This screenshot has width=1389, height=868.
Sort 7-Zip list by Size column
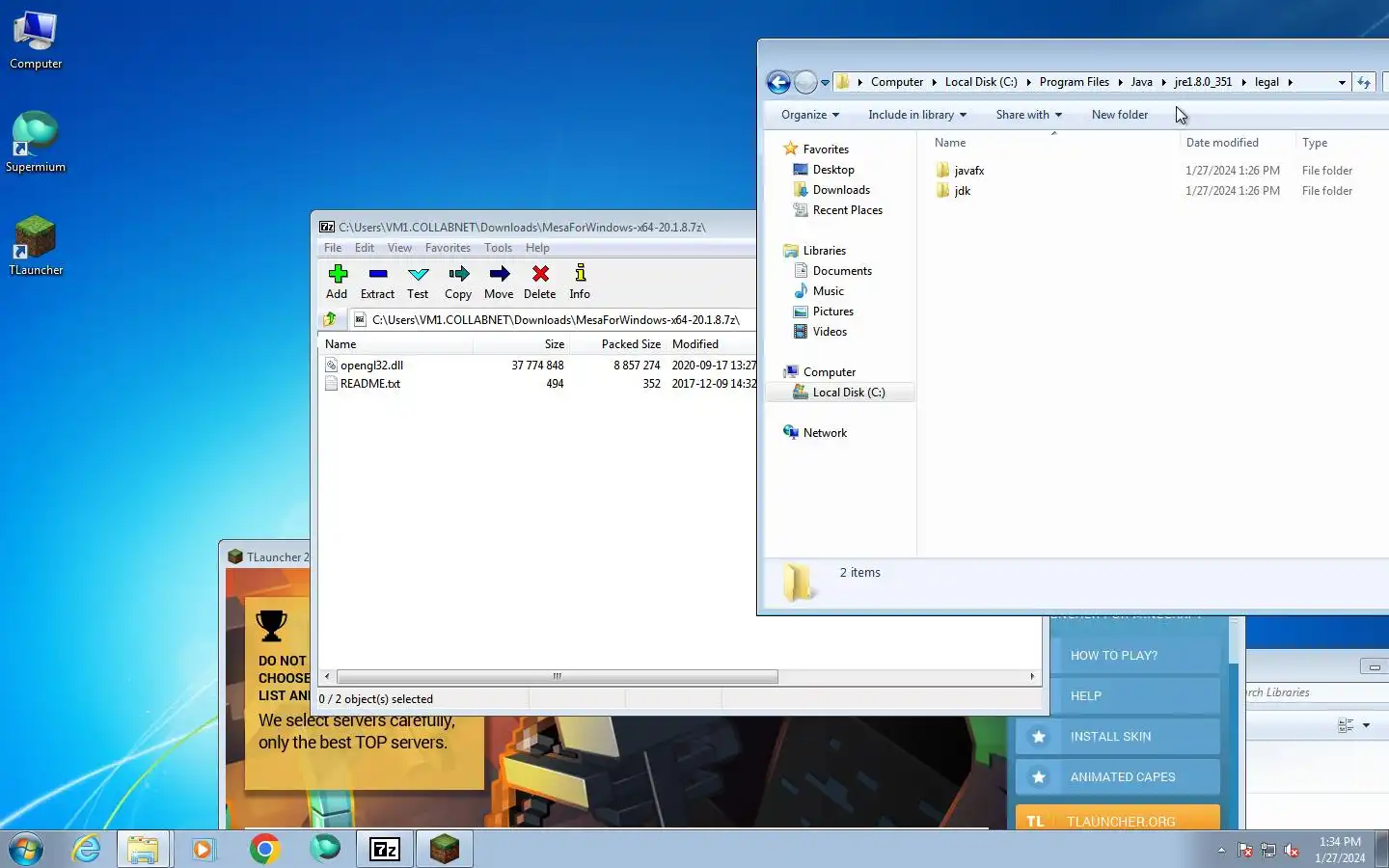pos(521,344)
